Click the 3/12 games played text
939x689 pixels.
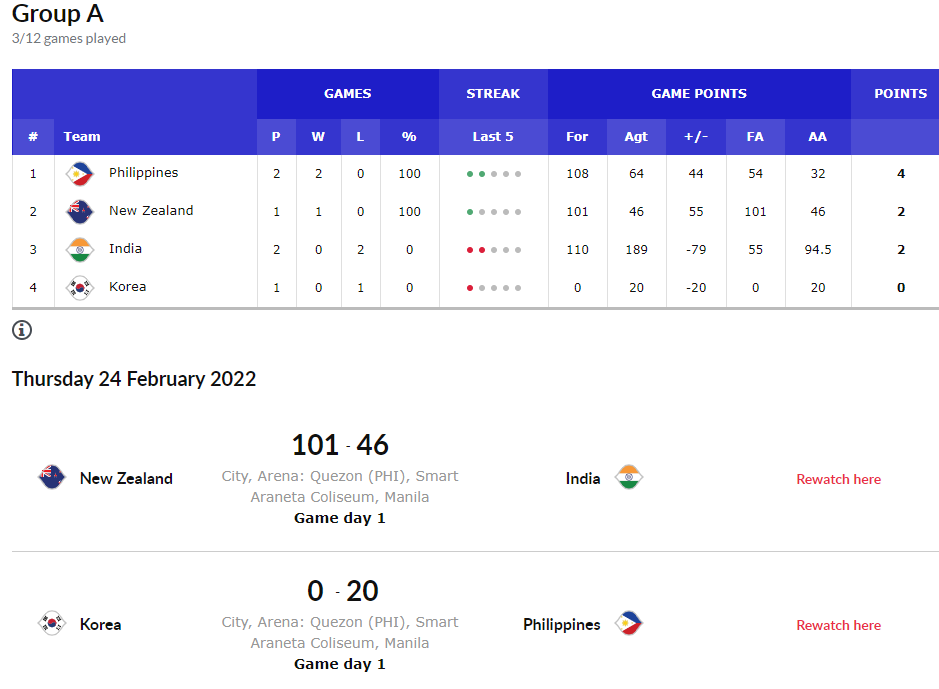point(69,39)
